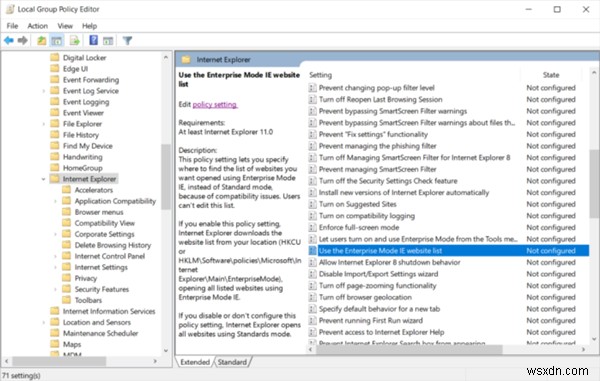
Task: Click the settings list horizontal scrollbar thumb
Action: (x=408, y=349)
